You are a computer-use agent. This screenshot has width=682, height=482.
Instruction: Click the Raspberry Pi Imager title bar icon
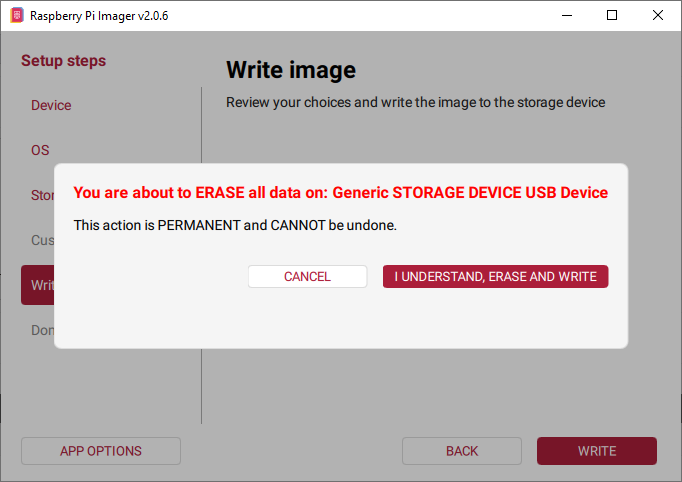[17, 15]
